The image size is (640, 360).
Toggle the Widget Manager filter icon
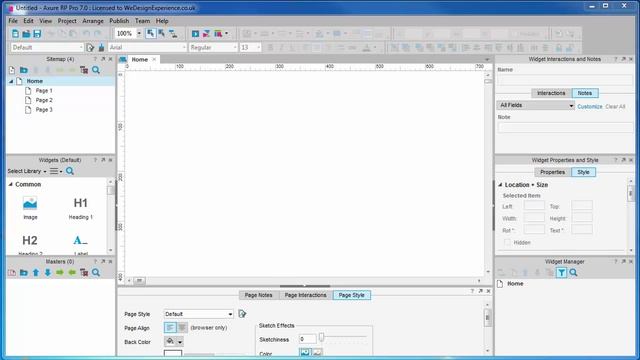point(562,273)
